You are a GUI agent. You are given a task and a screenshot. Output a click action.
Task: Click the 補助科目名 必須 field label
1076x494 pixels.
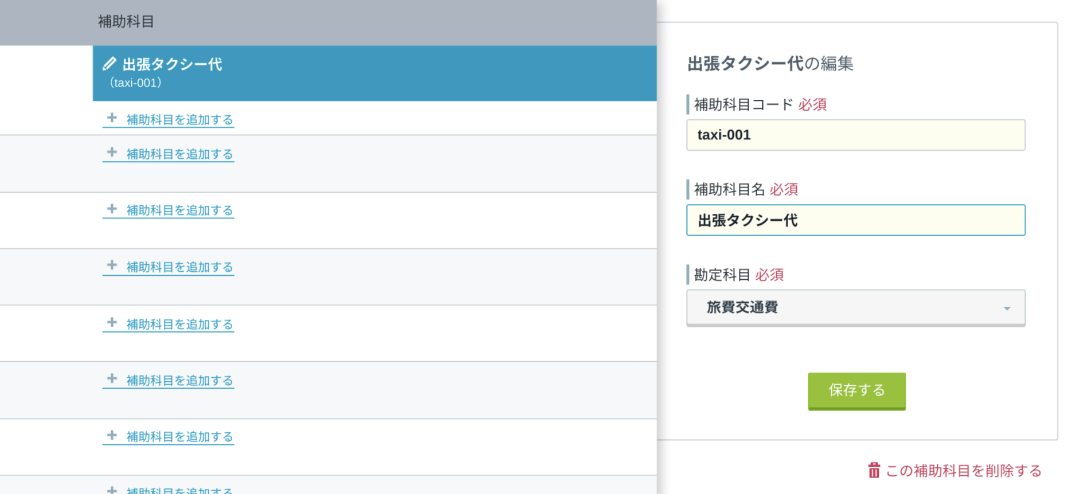click(746, 190)
